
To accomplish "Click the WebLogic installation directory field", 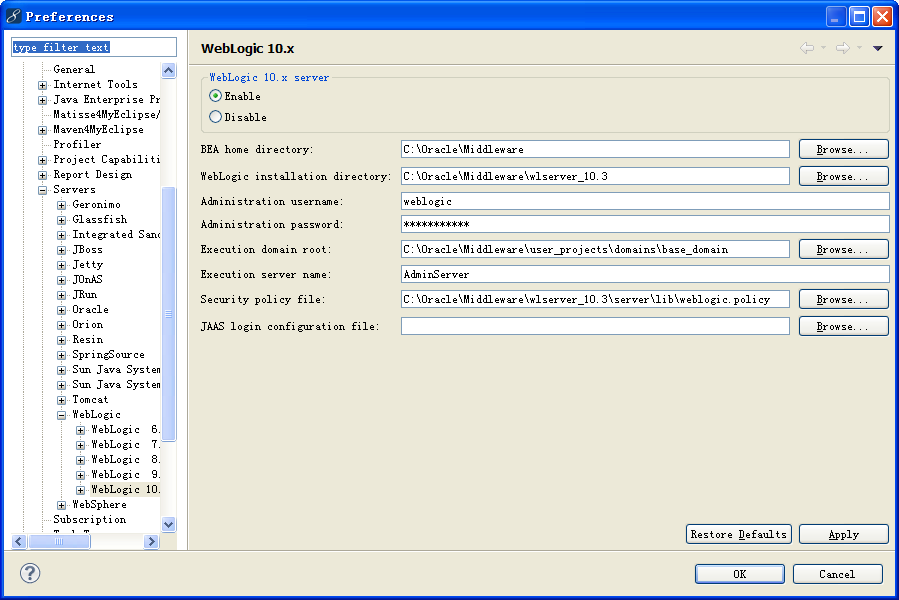I will pos(595,176).
